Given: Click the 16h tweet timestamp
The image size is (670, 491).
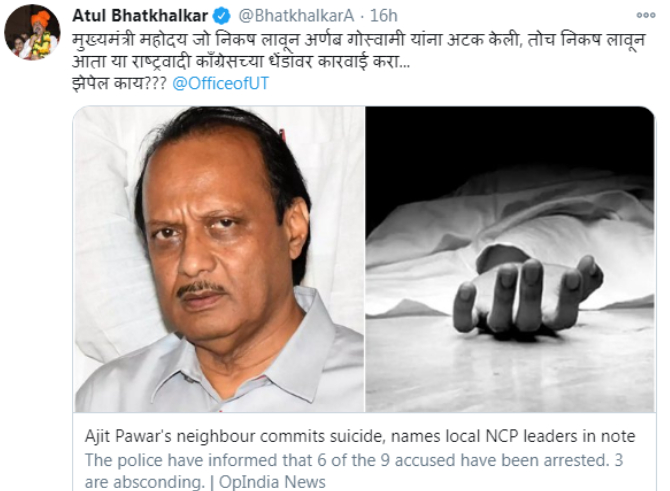Looking at the screenshot, I should pos(384,16).
